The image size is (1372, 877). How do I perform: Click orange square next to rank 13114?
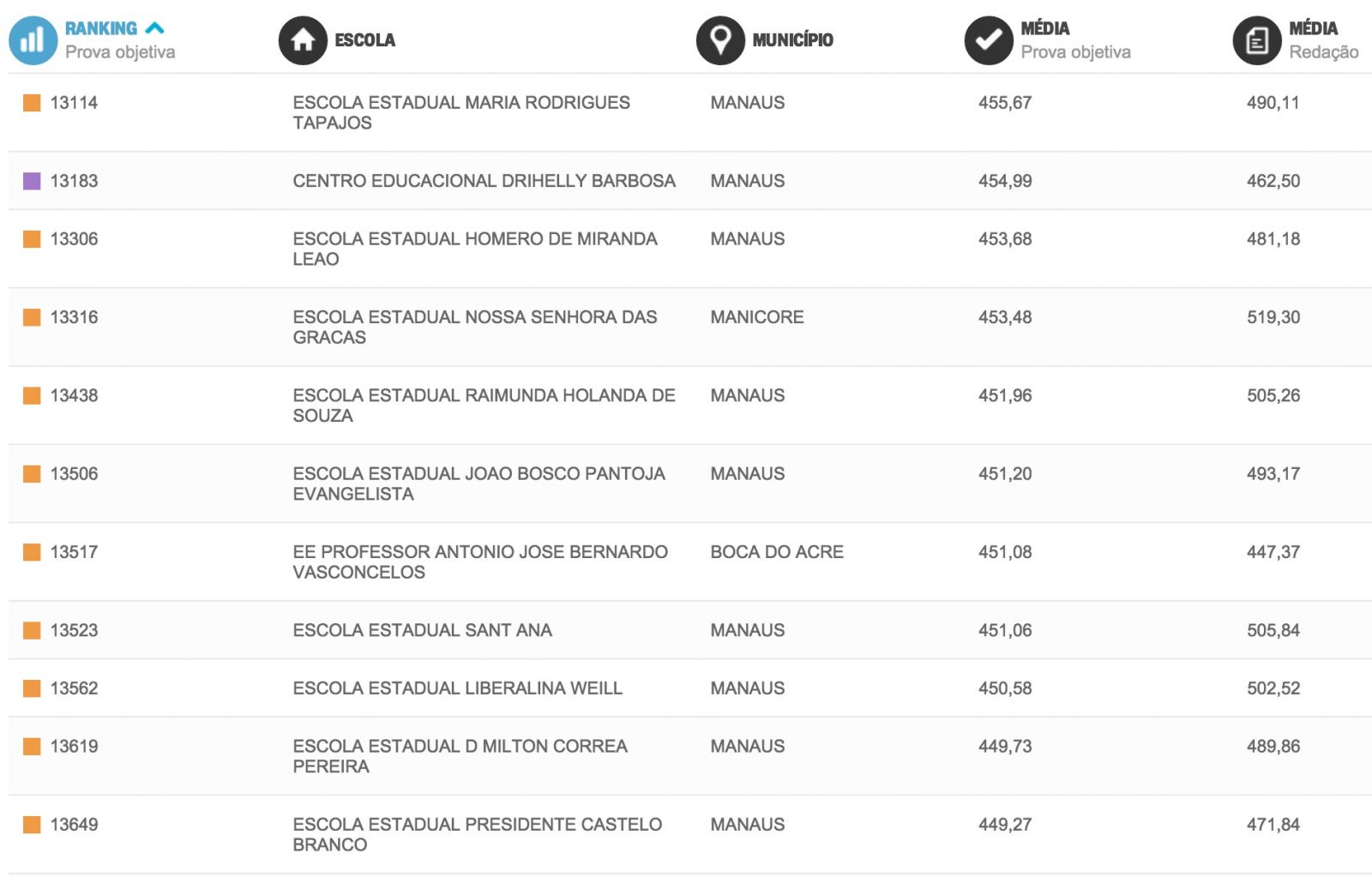tap(32, 103)
